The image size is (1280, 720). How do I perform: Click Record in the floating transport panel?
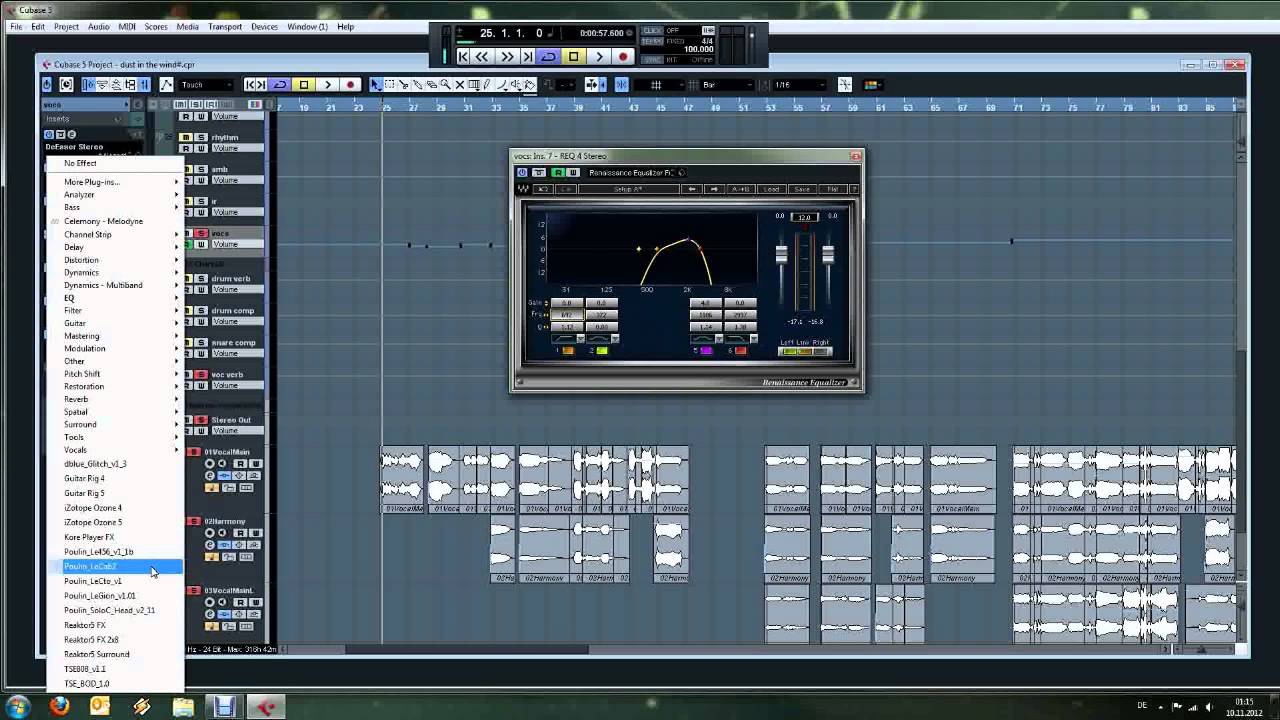[622, 57]
